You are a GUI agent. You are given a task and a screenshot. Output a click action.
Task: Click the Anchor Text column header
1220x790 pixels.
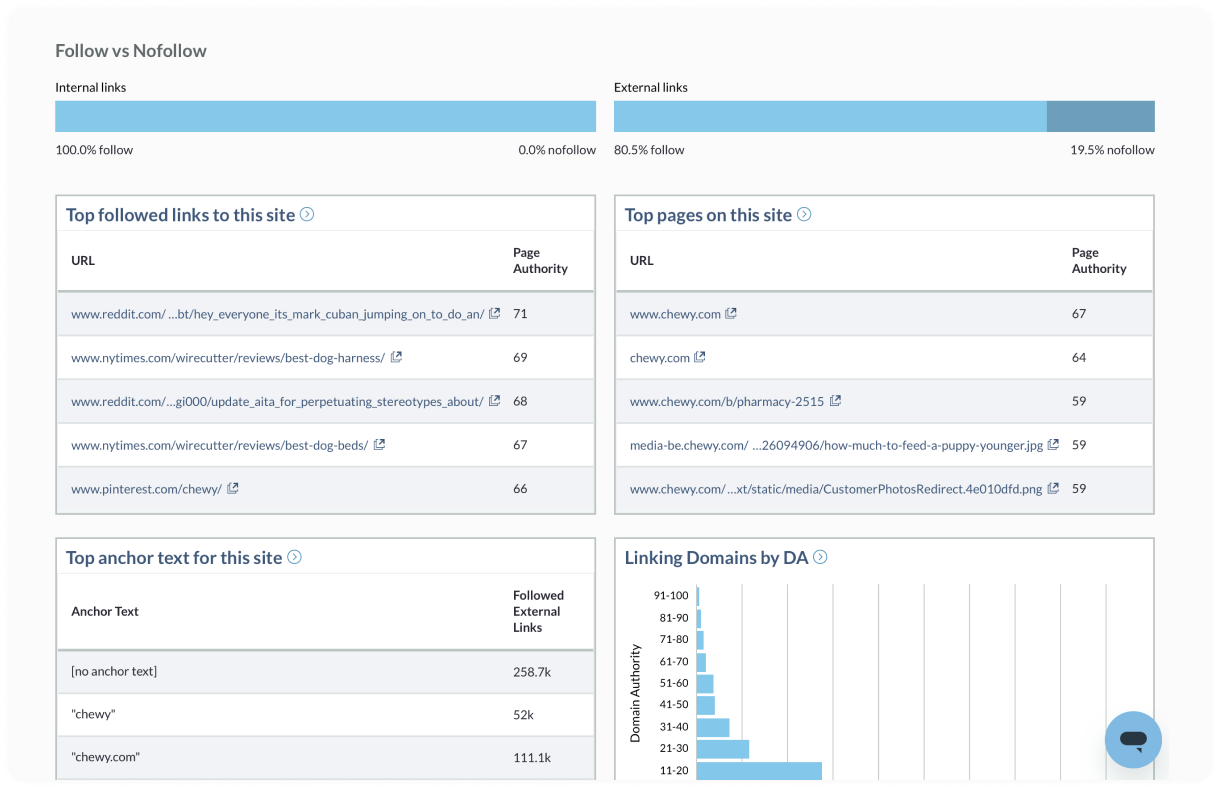tap(105, 611)
